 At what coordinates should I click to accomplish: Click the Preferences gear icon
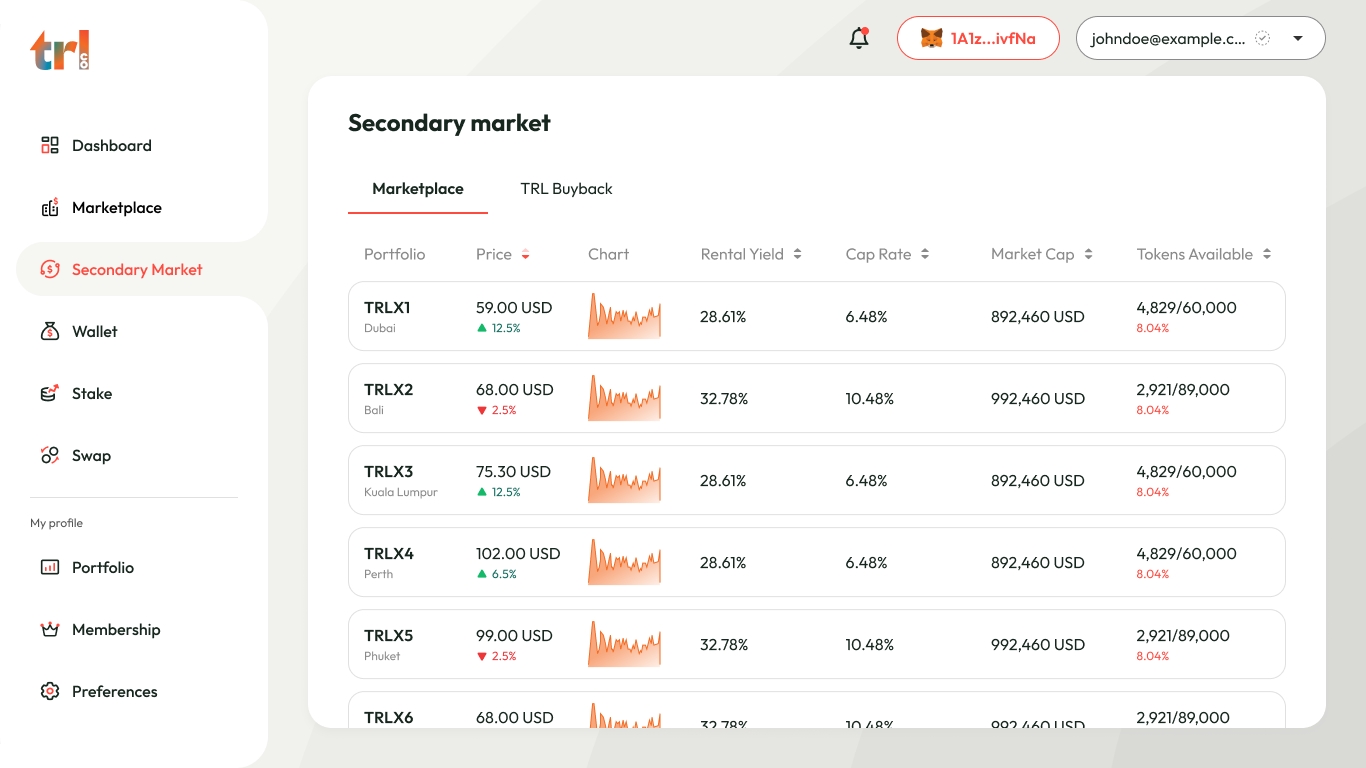[50, 692]
